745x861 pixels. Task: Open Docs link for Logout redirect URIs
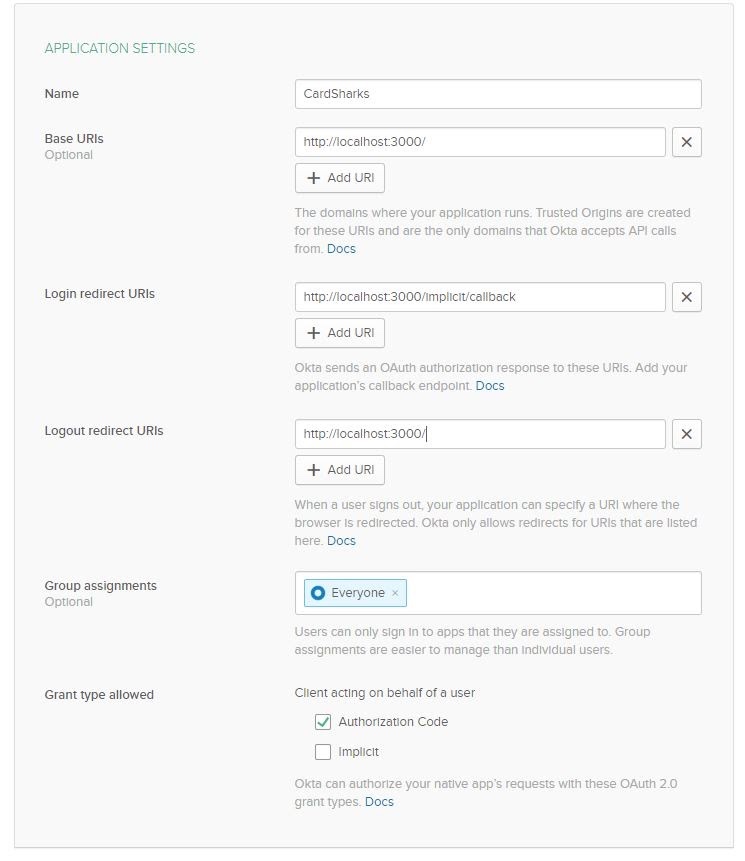tap(341, 541)
